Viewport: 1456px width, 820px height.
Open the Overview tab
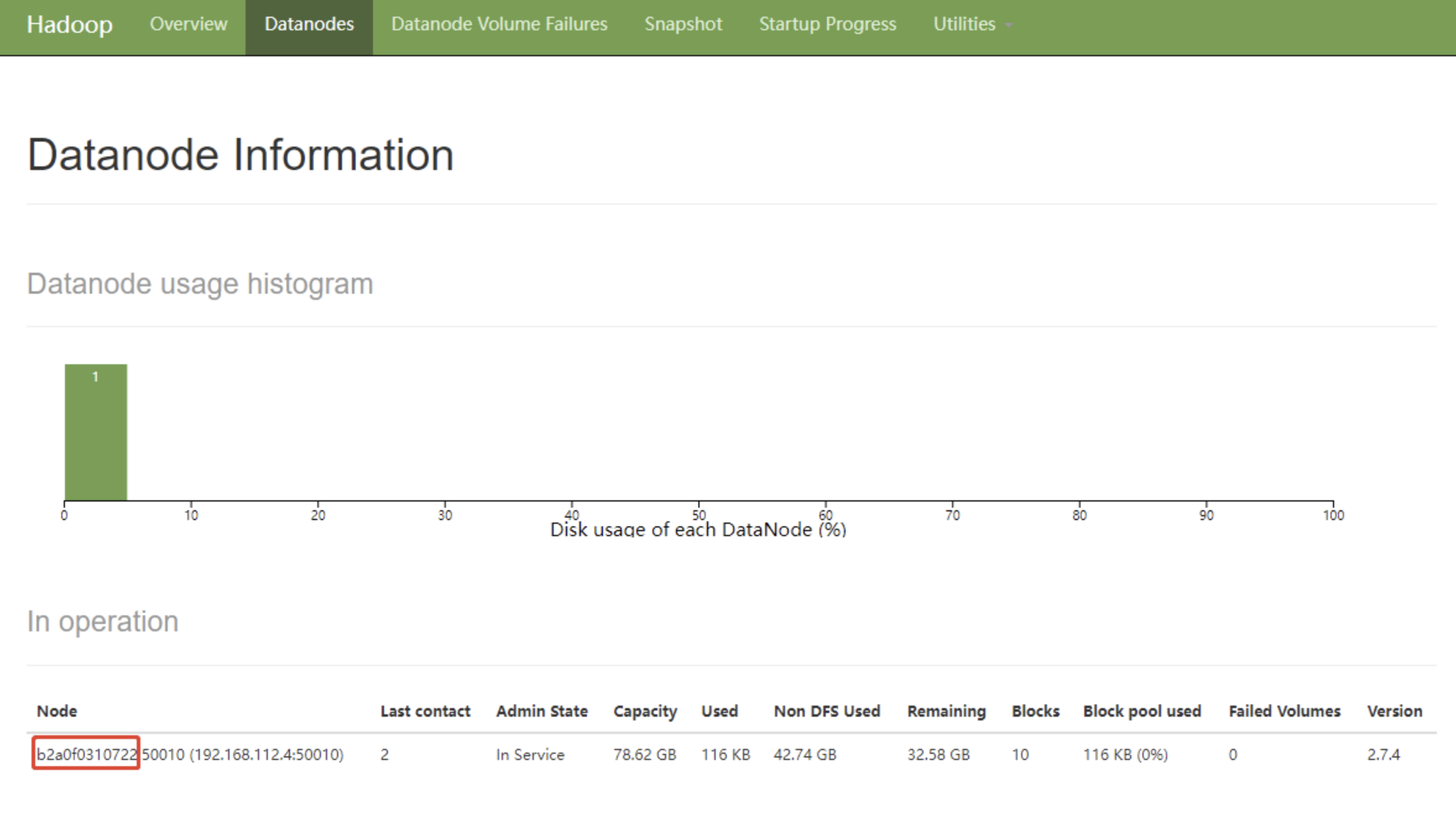click(x=188, y=24)
